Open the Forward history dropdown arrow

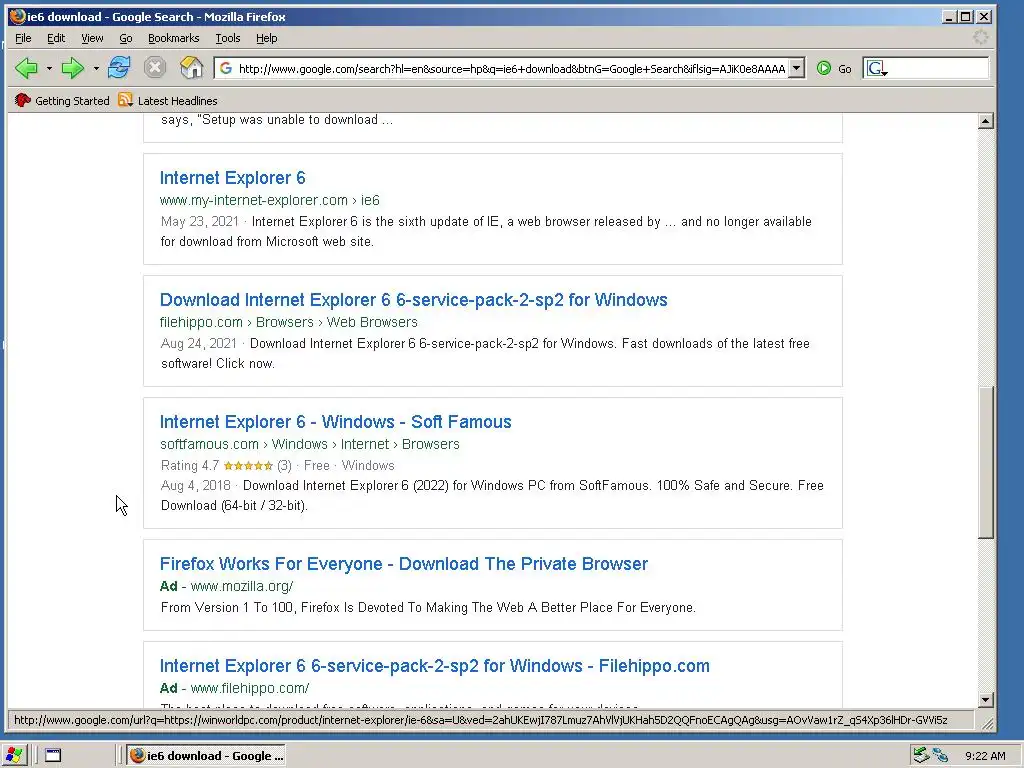(96, 68)
